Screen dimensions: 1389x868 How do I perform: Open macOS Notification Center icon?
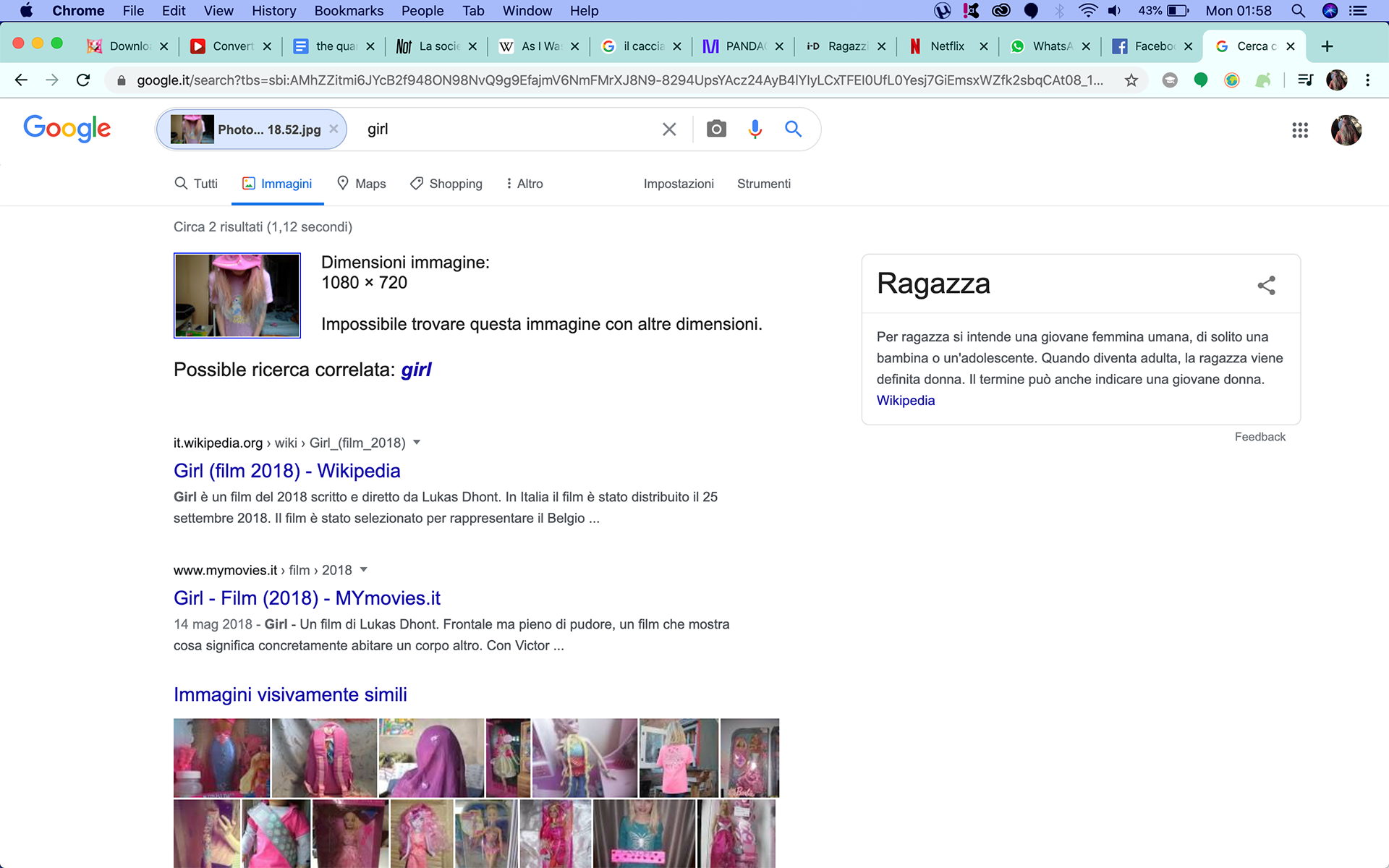pyautogui.click(x=1358, y=11)
